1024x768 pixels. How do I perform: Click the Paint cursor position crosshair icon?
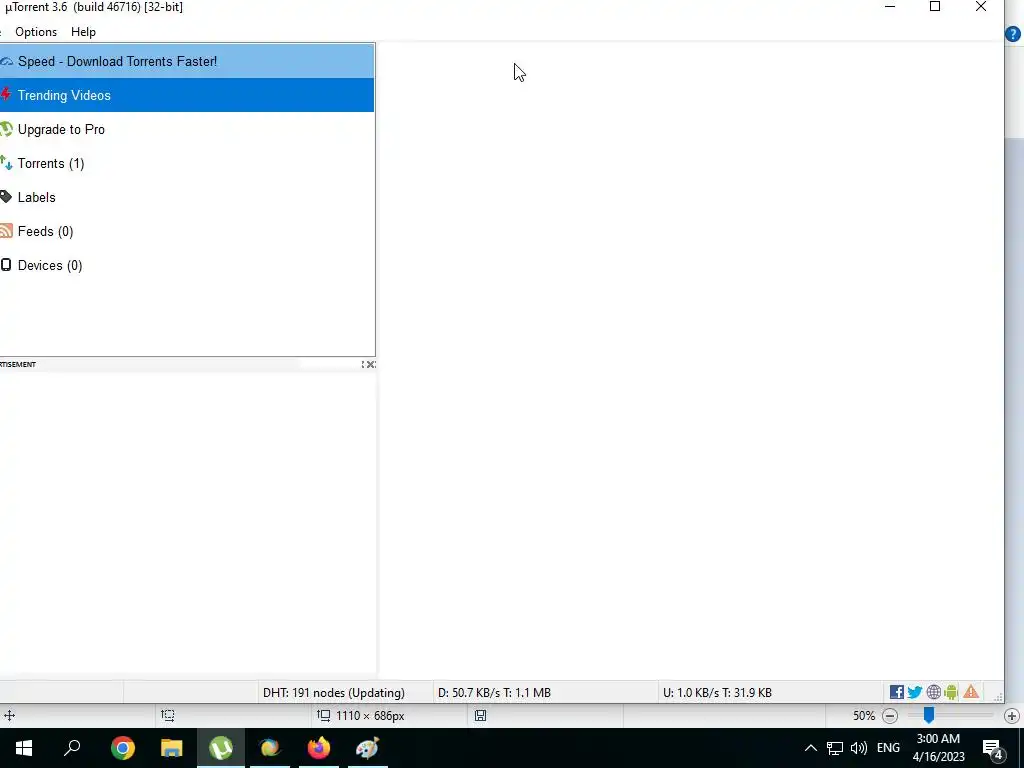9,715
